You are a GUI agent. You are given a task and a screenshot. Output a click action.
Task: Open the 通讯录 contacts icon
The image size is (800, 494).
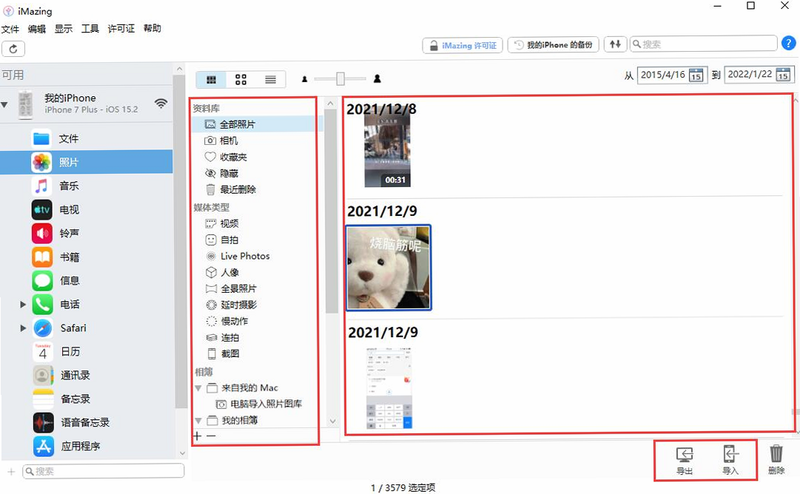43,375
